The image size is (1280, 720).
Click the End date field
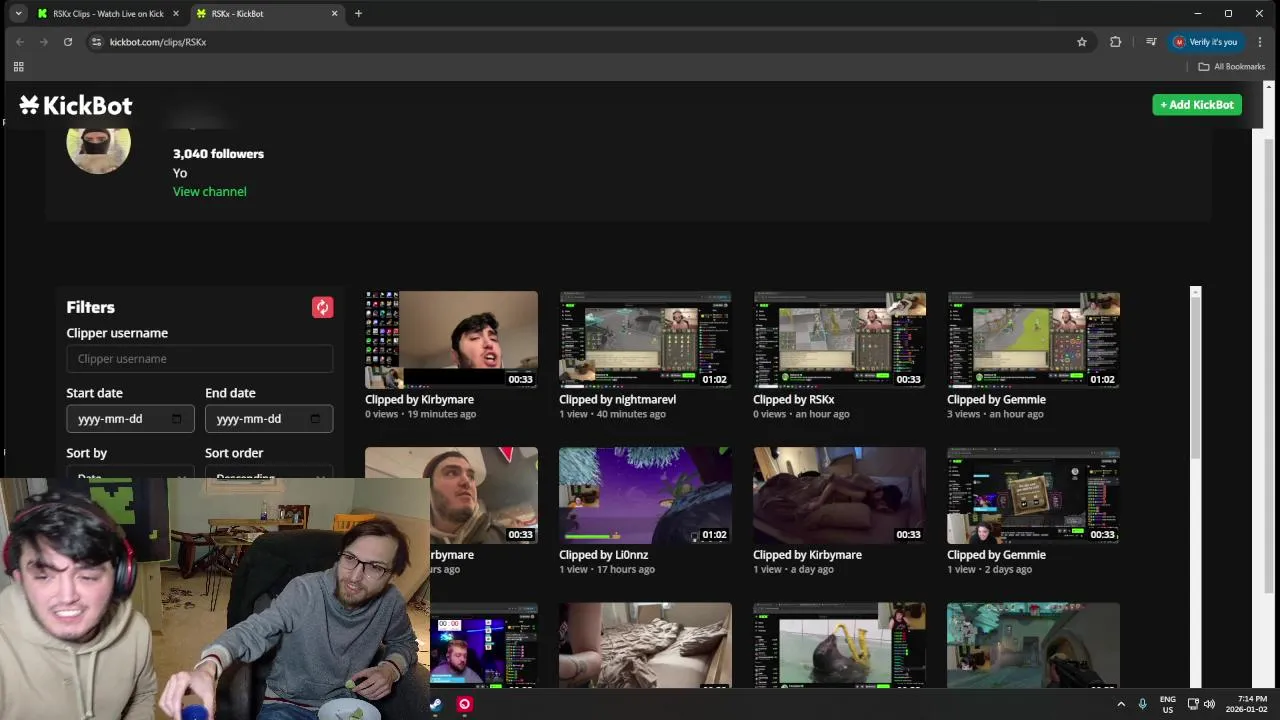[269, 419]
